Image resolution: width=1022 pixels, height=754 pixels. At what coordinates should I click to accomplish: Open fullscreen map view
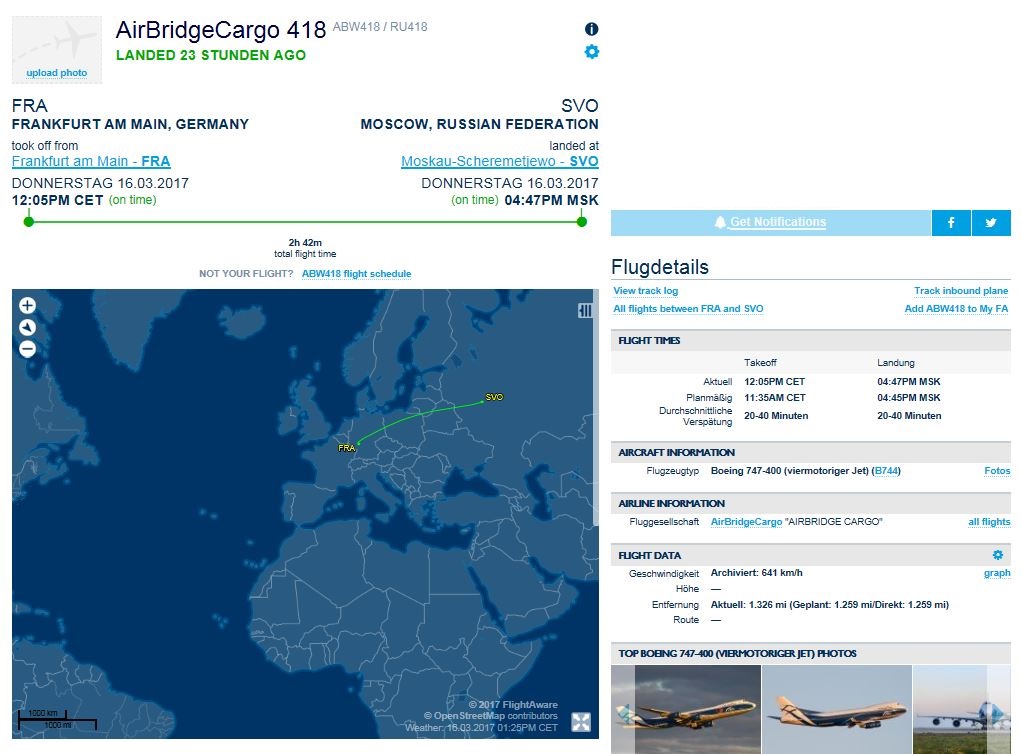point(581,722)
